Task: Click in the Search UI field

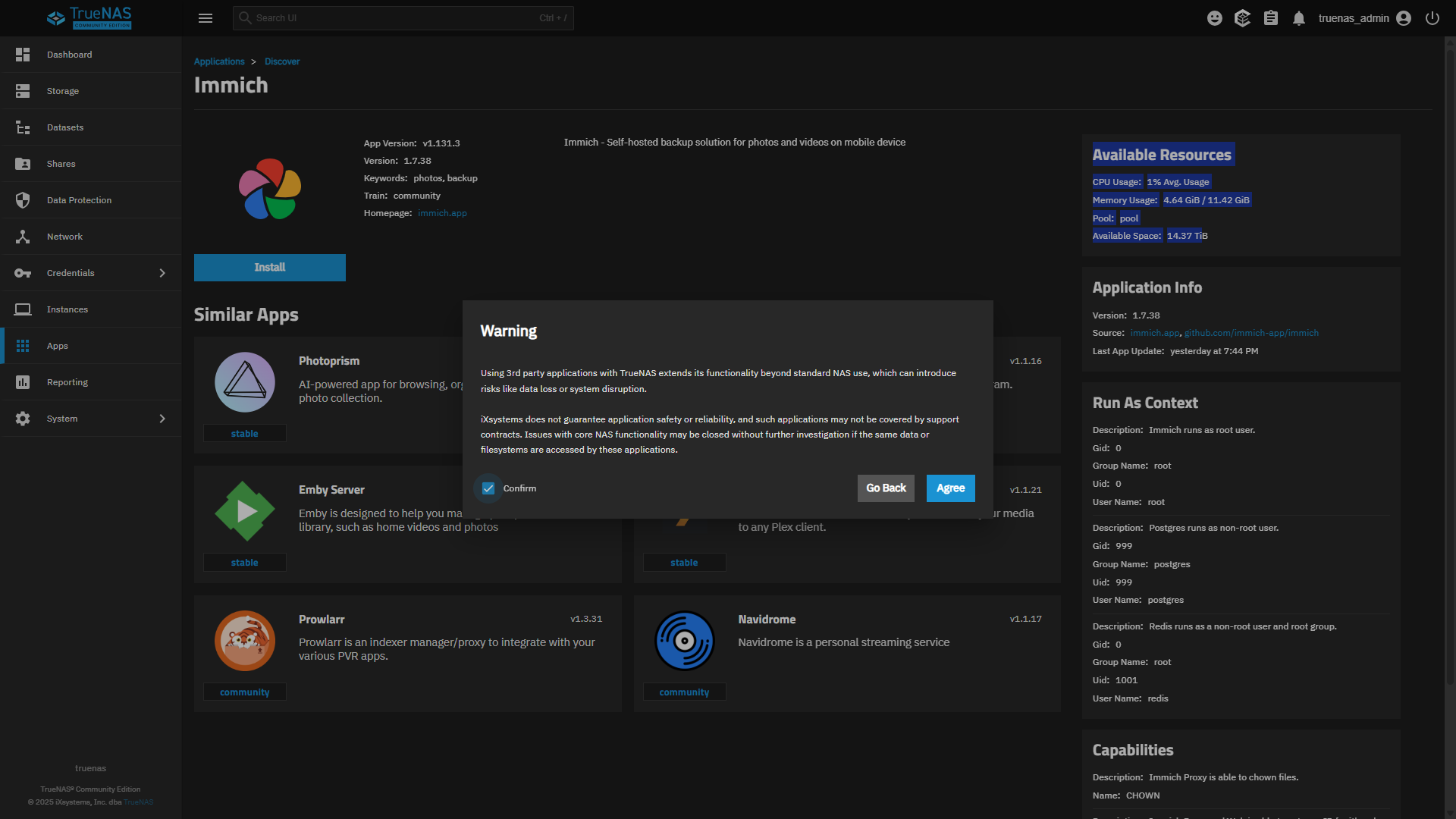Action: point(394,18)
